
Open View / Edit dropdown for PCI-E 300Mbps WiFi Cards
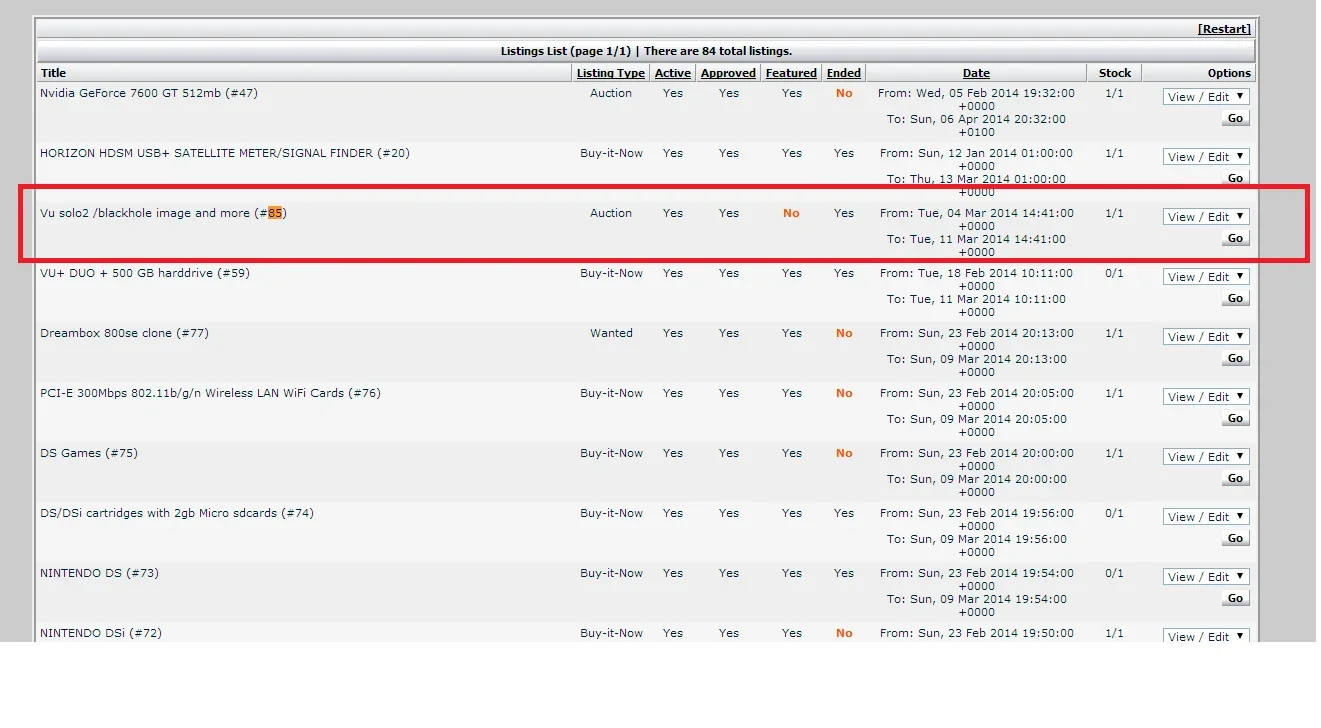pyautogui.click(x=1206, y=397)
